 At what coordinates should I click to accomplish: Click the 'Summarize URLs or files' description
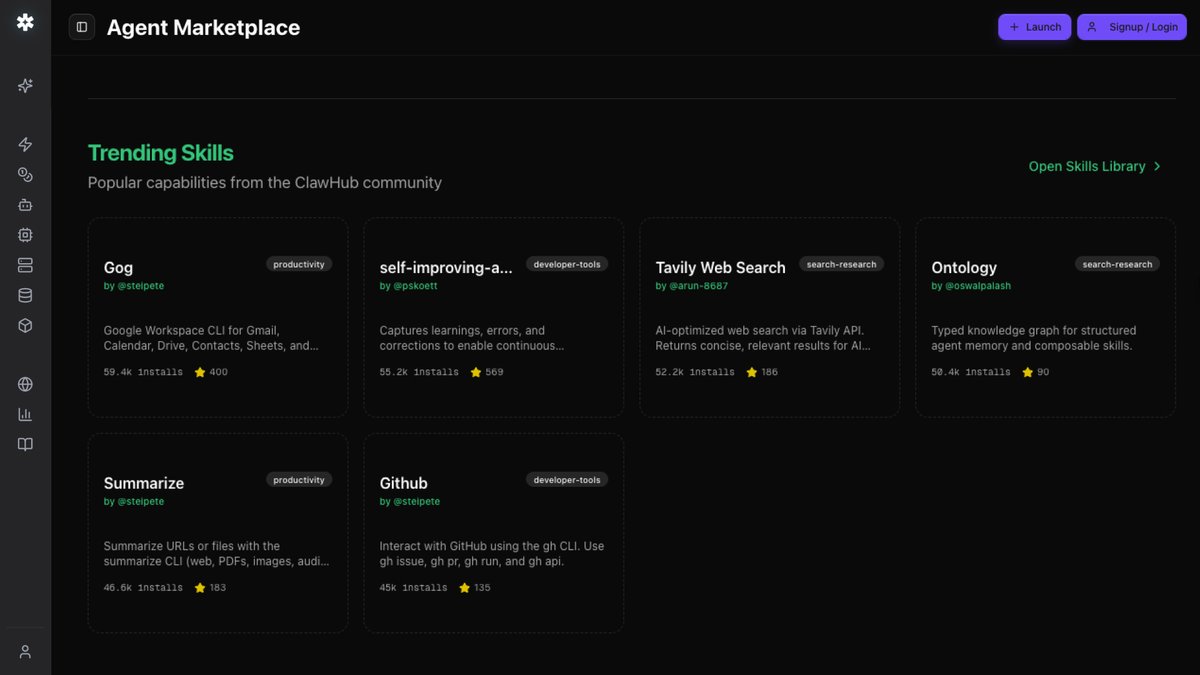(x=216, y=554)
